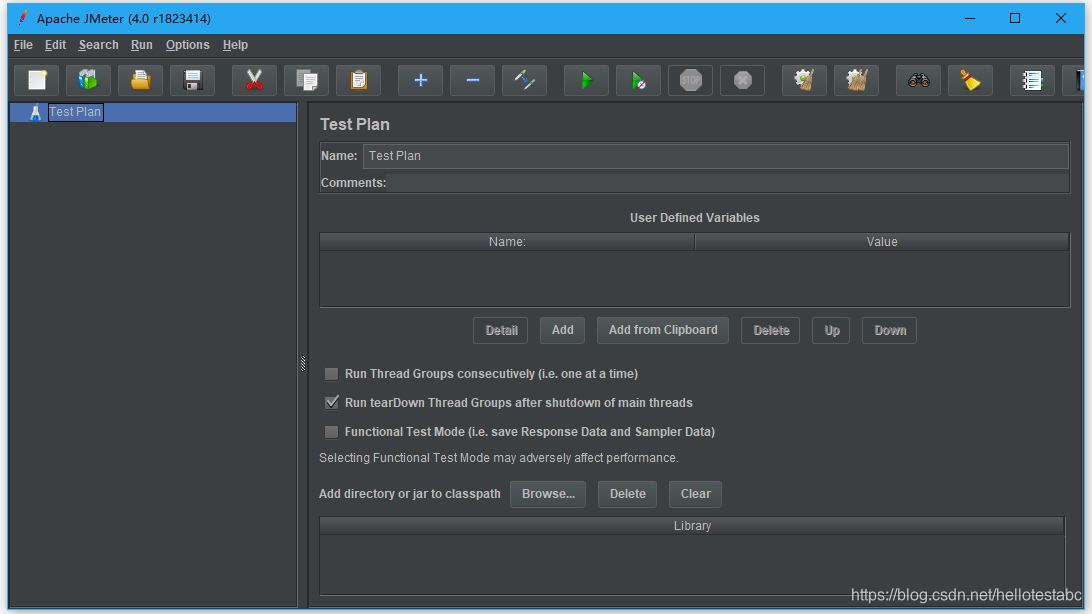Screen dimensions: 1092x614
Task: Start test without pauses icon
Action: click(x=639, y=81)
